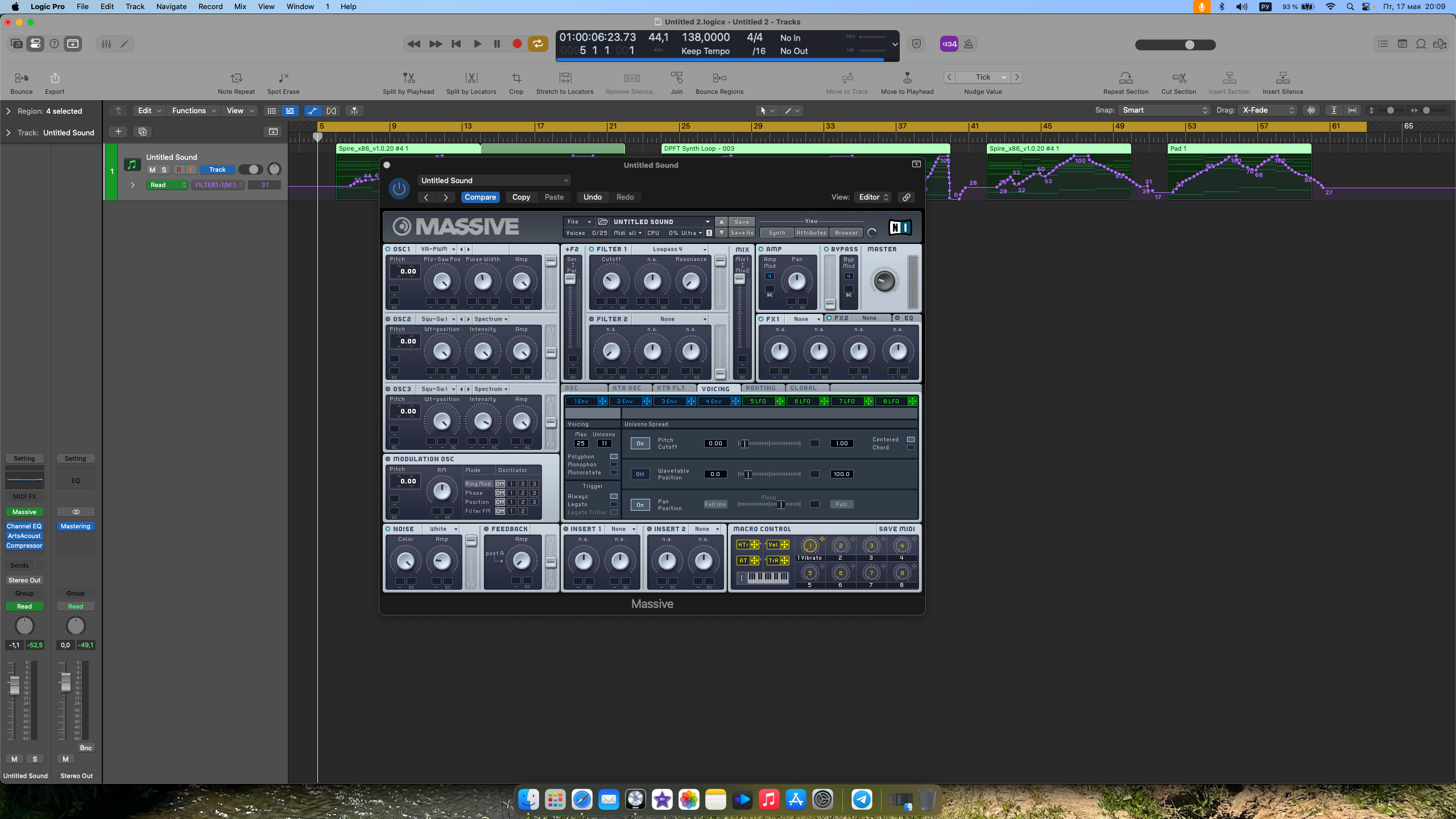
Task: Solo the Untitled Sound track
Action: [164, 169]
